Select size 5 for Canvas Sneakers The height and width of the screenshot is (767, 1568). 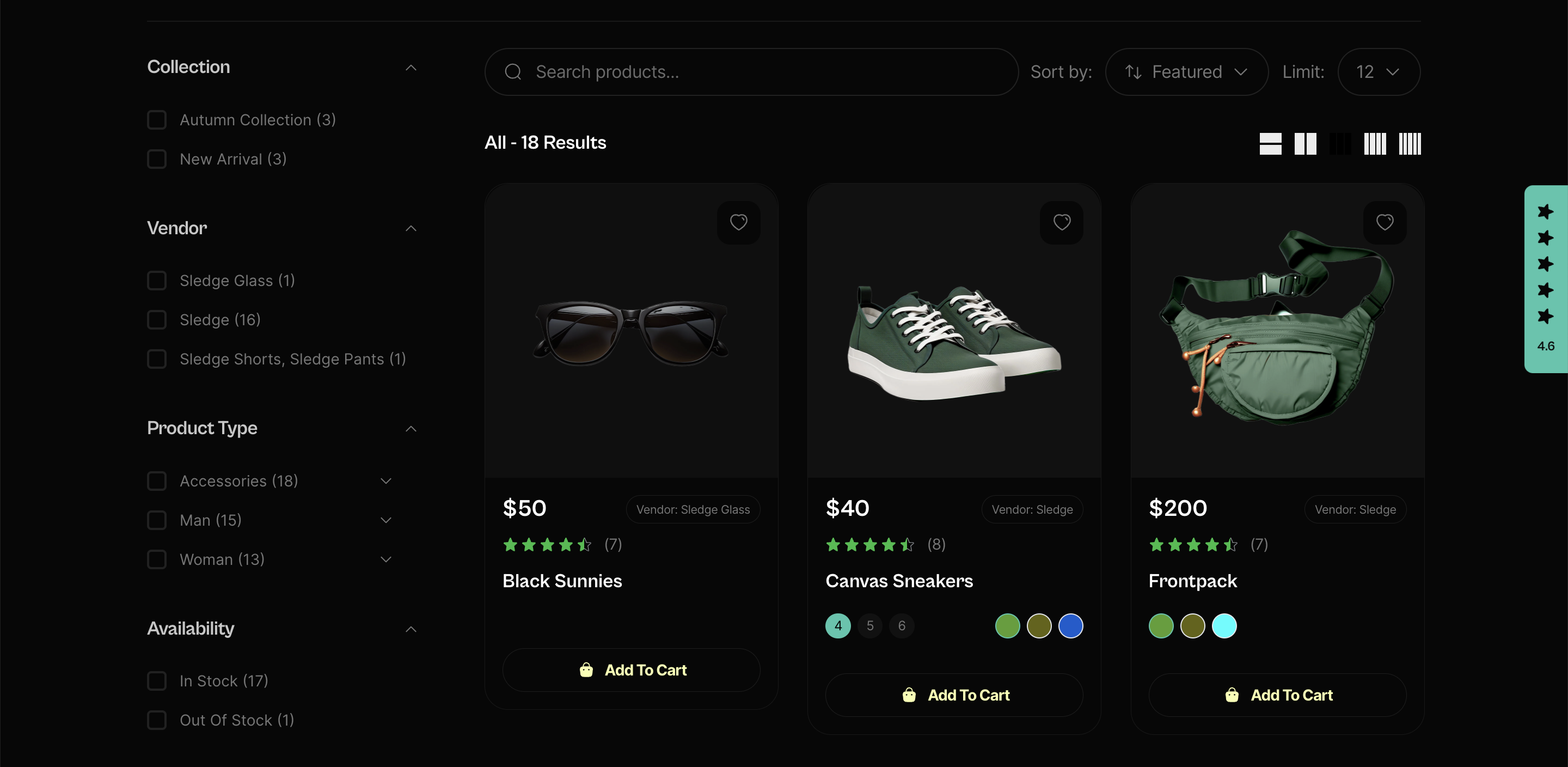870,626
